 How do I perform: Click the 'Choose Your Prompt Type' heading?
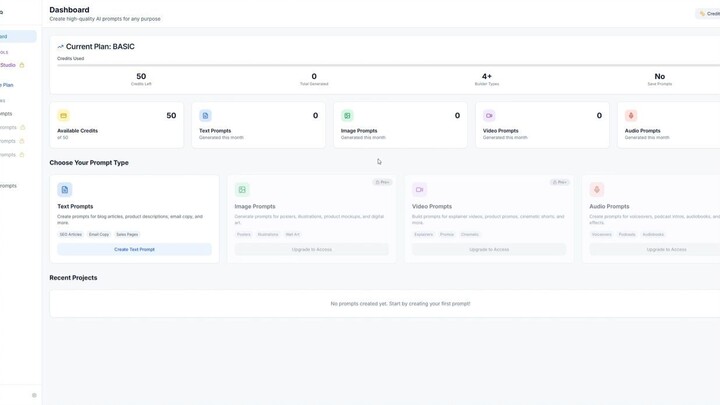(89, 163)
